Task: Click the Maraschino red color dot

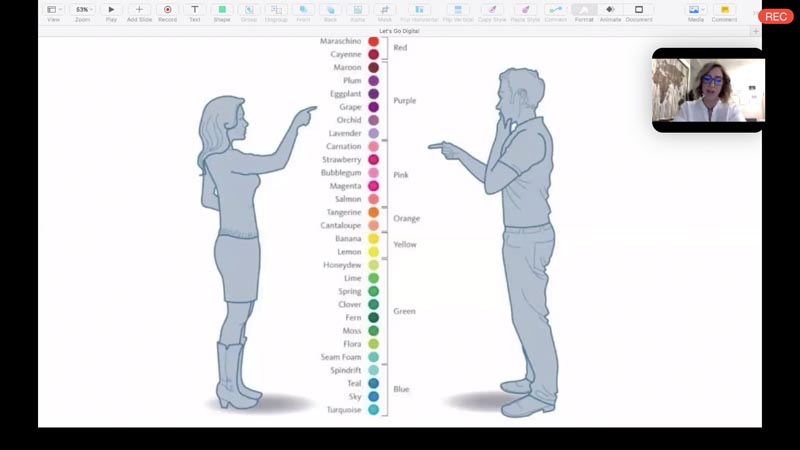Action: (x=373, y=42)
